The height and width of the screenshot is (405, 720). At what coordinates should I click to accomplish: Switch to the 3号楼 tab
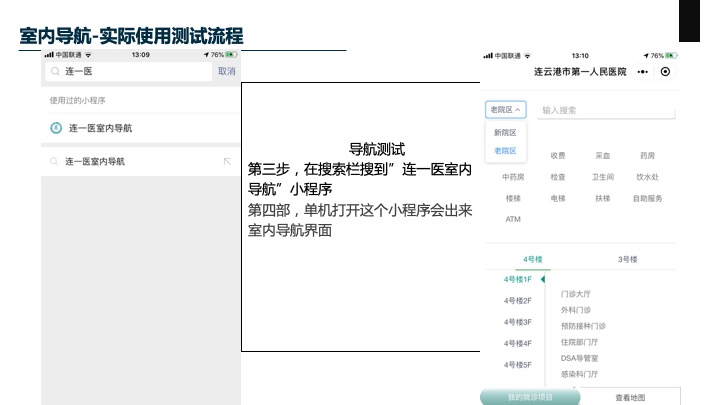(627, 259)
